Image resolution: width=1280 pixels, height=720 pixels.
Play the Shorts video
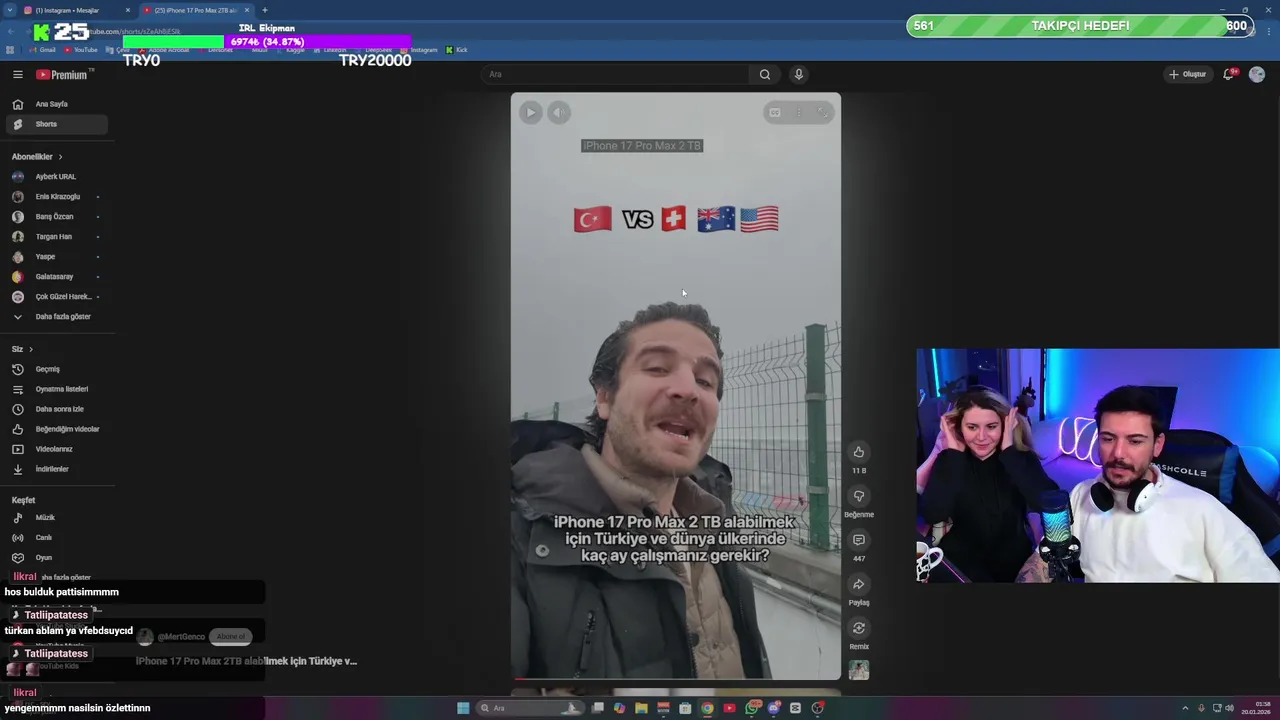(530, 113)
